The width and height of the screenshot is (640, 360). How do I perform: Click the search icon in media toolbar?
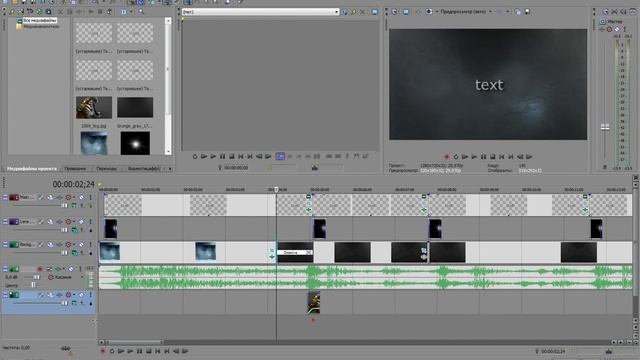point(141,12)
